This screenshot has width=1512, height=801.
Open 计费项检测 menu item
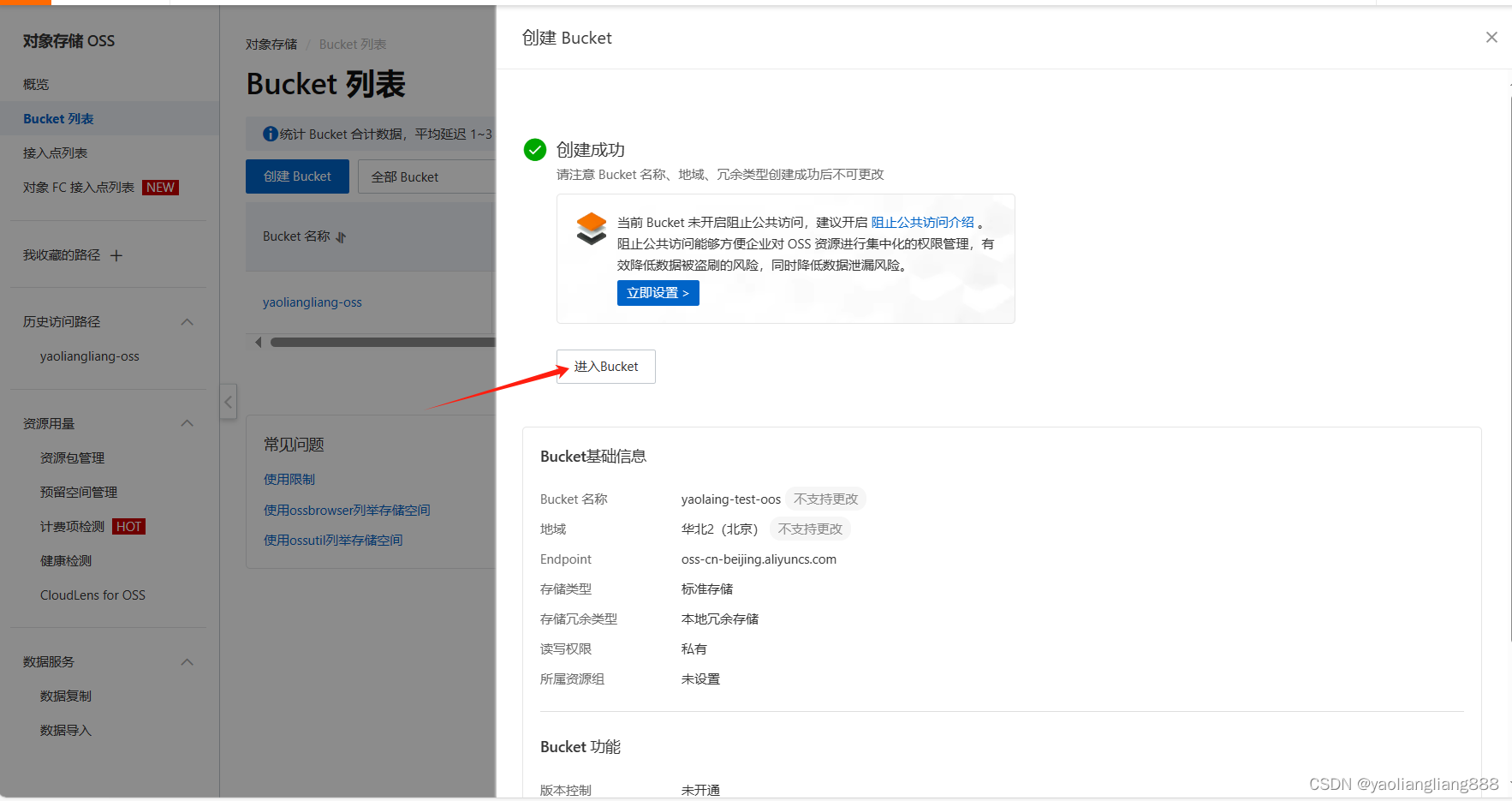click(72, 527)
